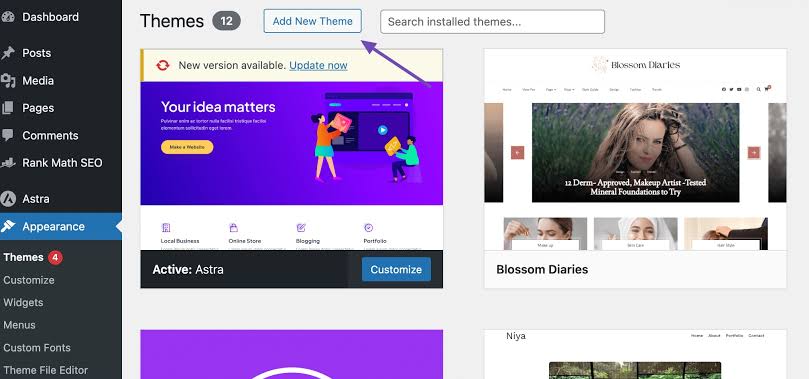The height and width of the screenshot is (379, 809).
Task: Click the Themes page heading
Action: [x=172, y=21]
